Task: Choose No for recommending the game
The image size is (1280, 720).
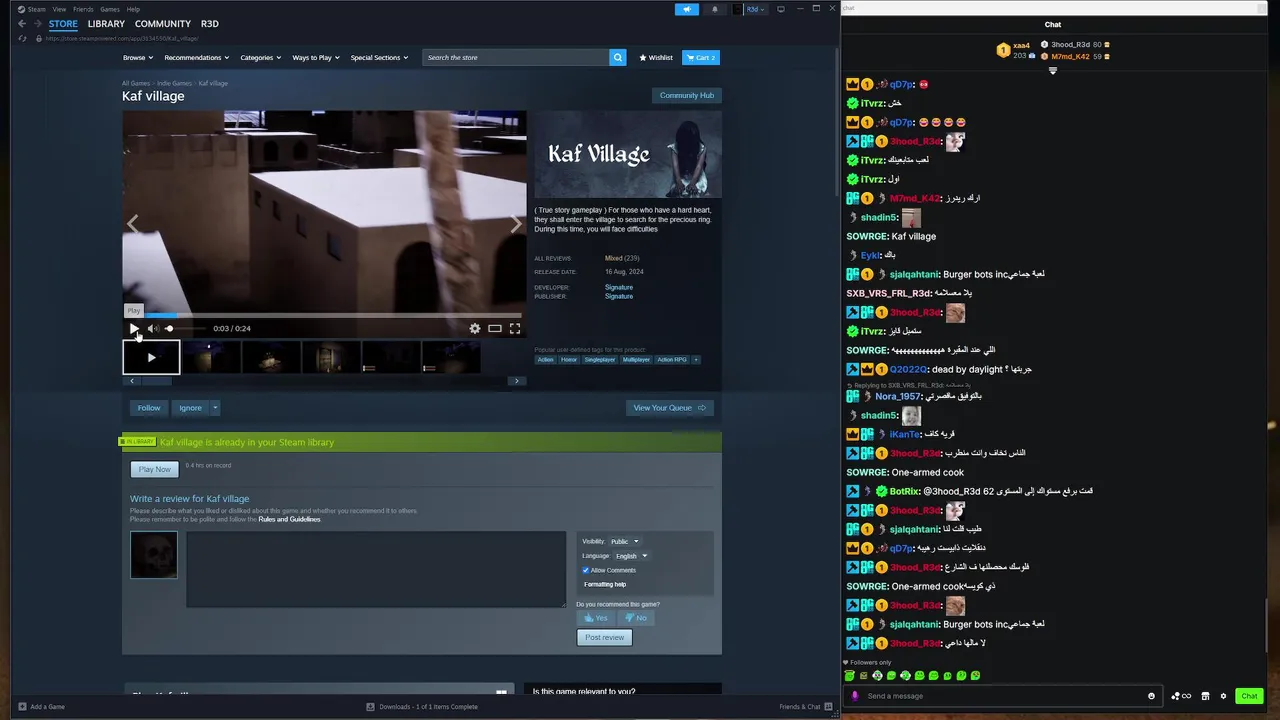Action: coord(636,618)
